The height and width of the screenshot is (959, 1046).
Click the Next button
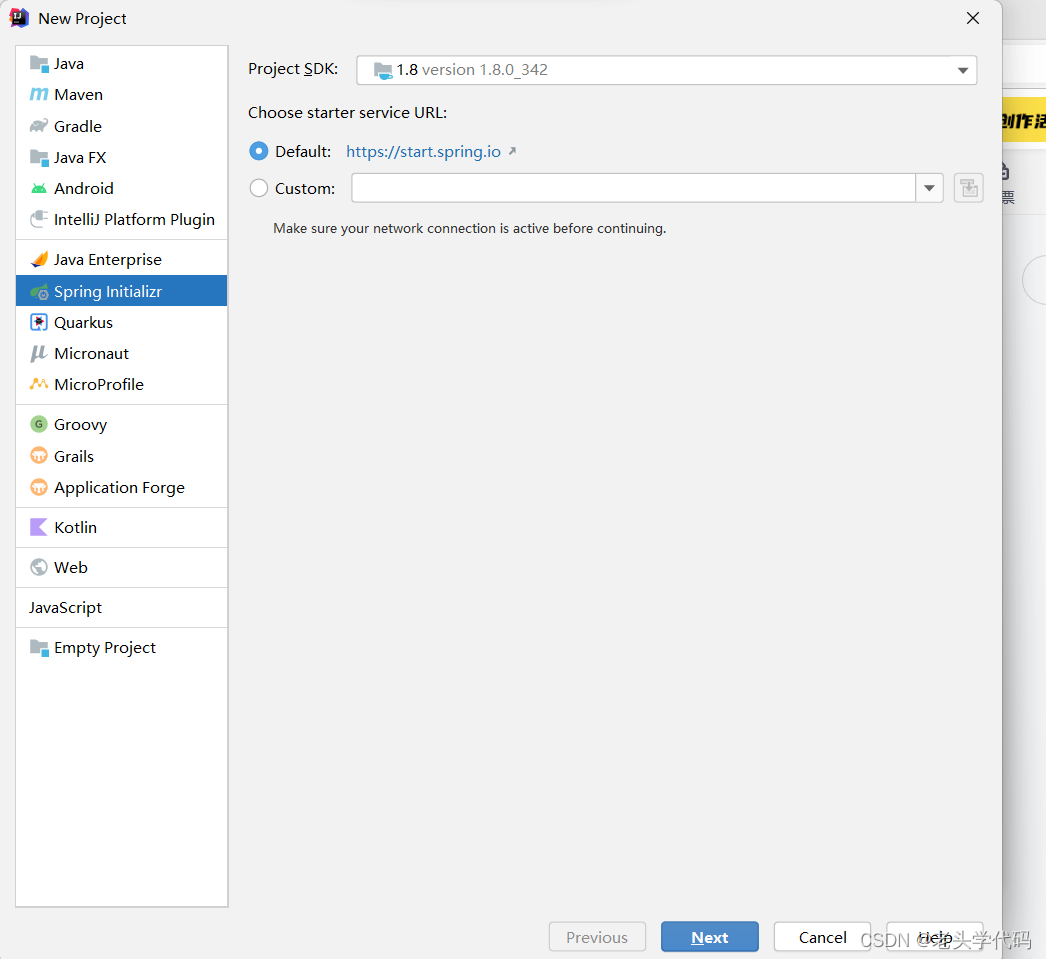pos(710,937)
